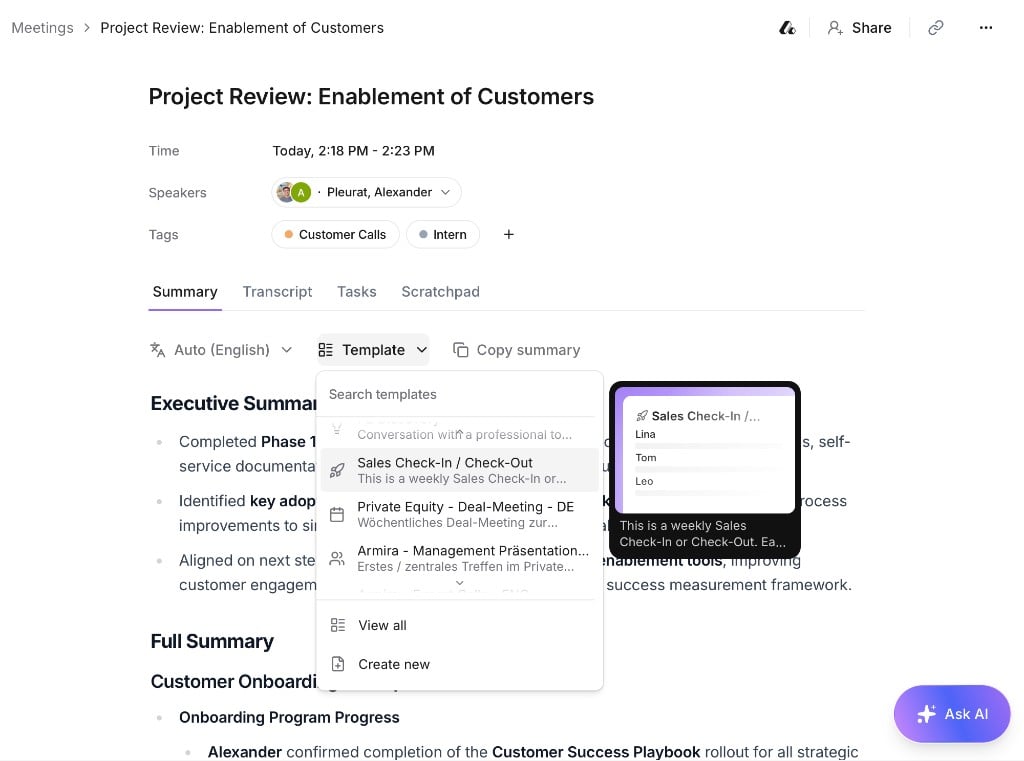This screenshot has height=761, width=1024.
Task: Click the Share button
Action: [859, 27]
